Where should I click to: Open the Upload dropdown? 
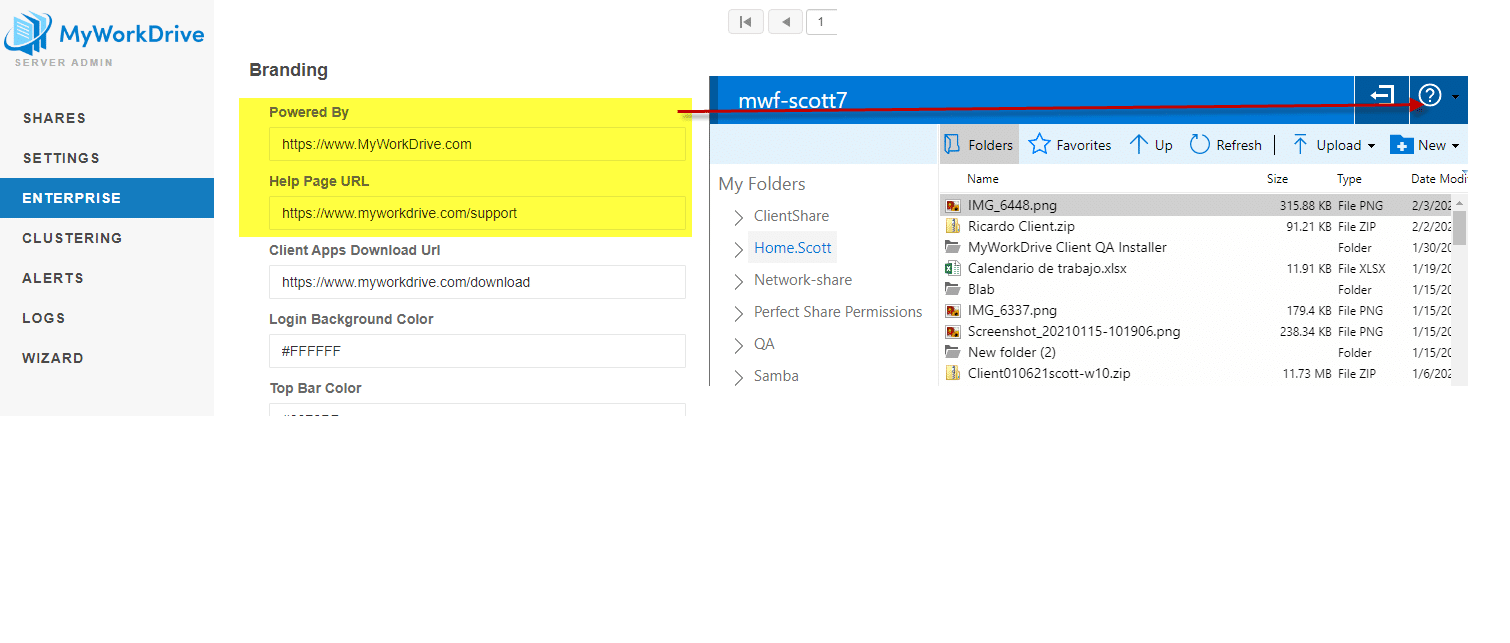coord(1334,145)
